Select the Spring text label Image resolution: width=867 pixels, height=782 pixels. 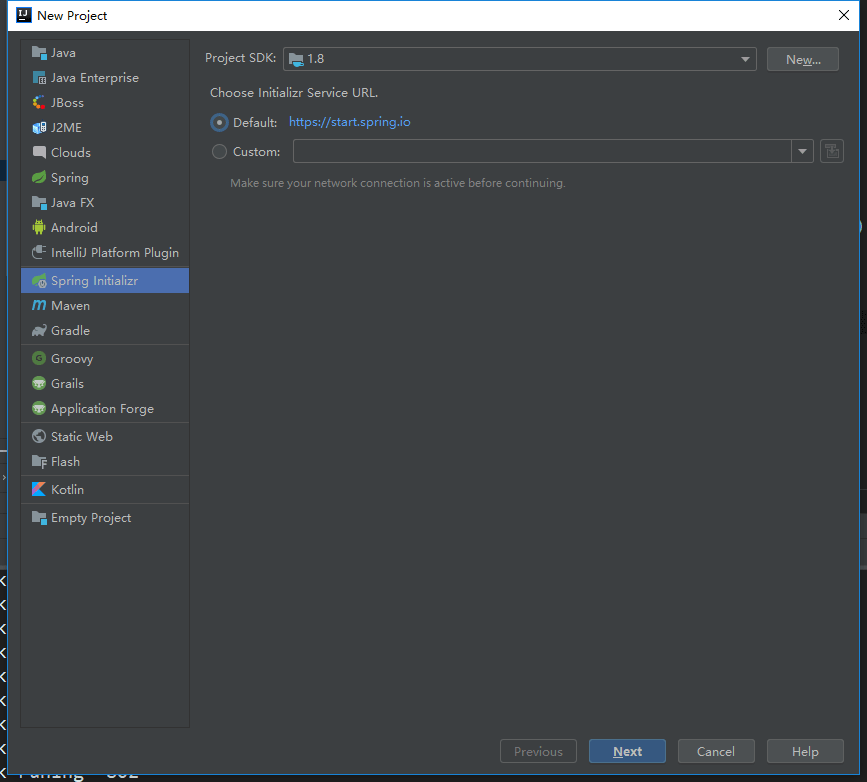click(x=70, y=178)
